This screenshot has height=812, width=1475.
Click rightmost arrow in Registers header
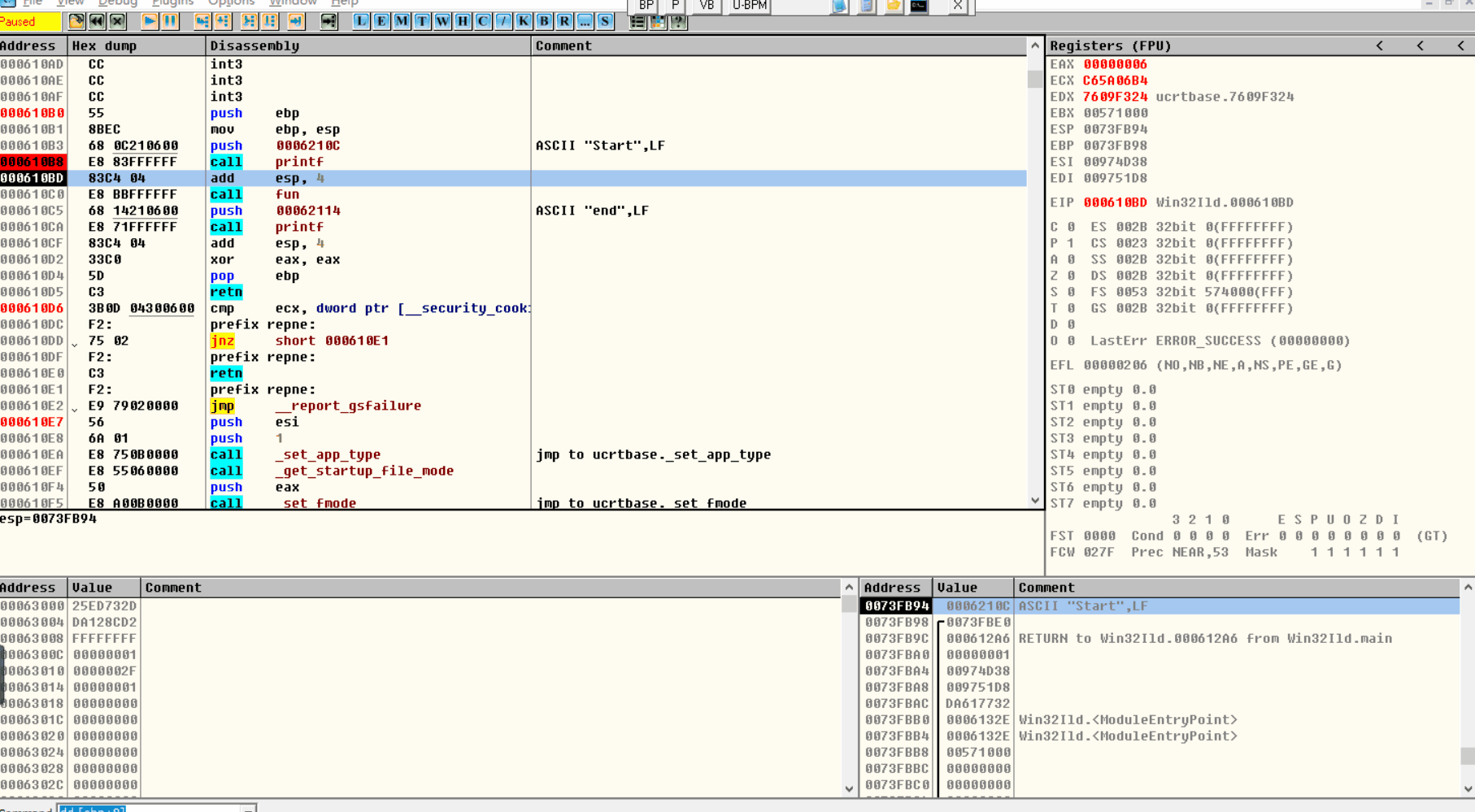click(1461, 46)
